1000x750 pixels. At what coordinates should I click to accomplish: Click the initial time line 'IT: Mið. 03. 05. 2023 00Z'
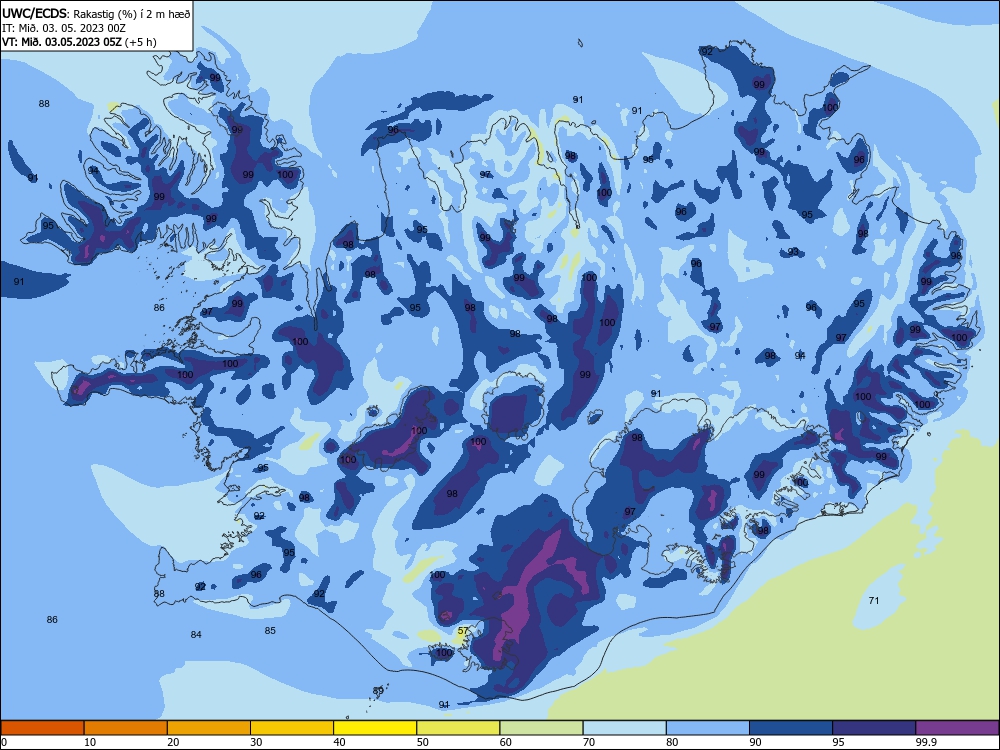(x=64, y=28)
